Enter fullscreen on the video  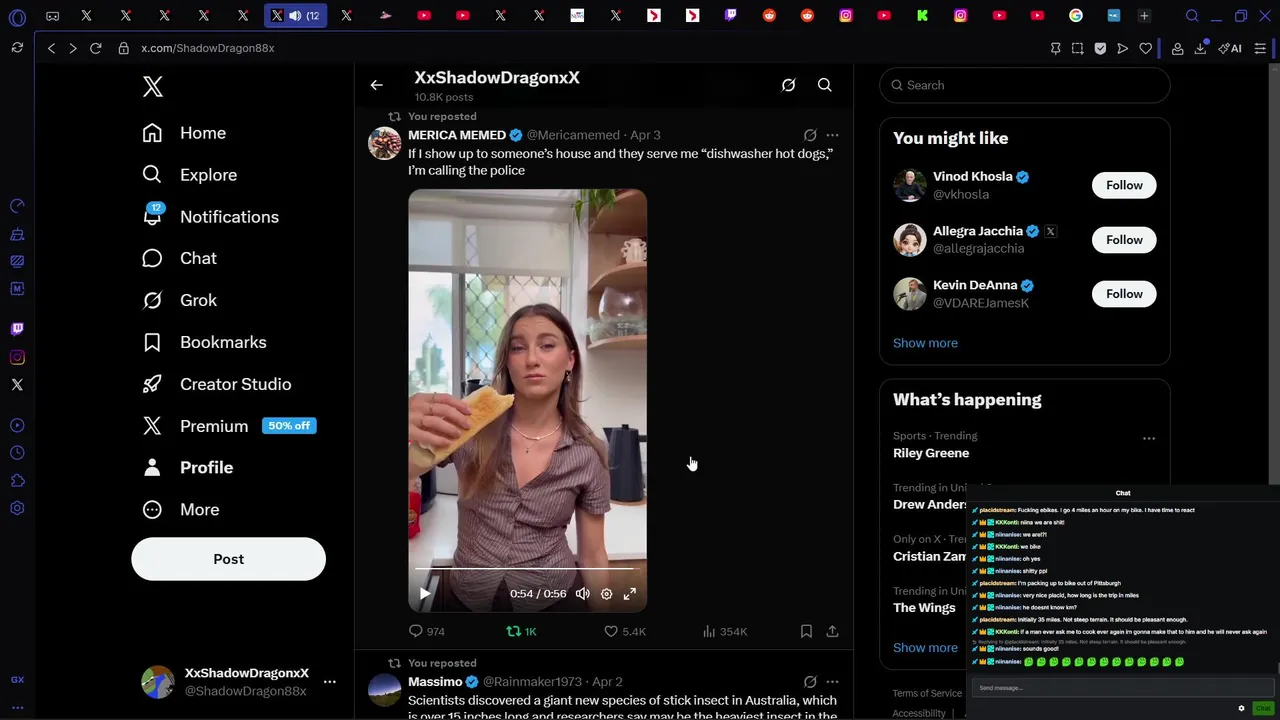coord(630,593)
